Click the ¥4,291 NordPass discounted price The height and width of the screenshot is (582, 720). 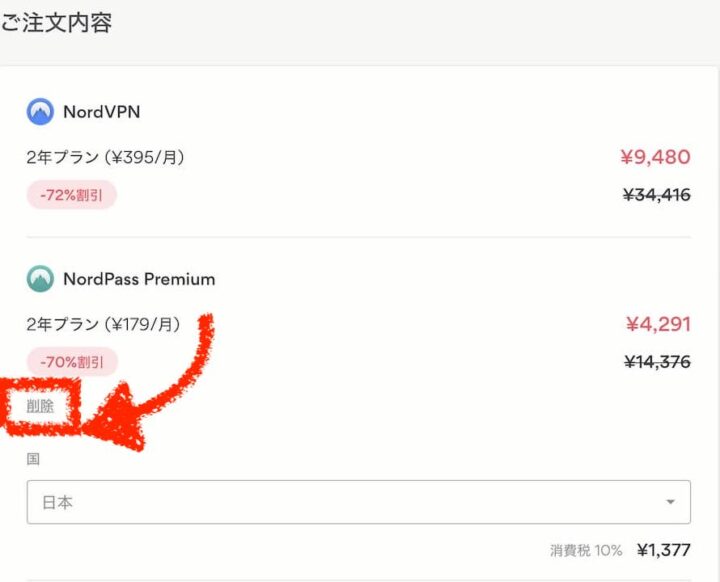click(x=658, y=324)
